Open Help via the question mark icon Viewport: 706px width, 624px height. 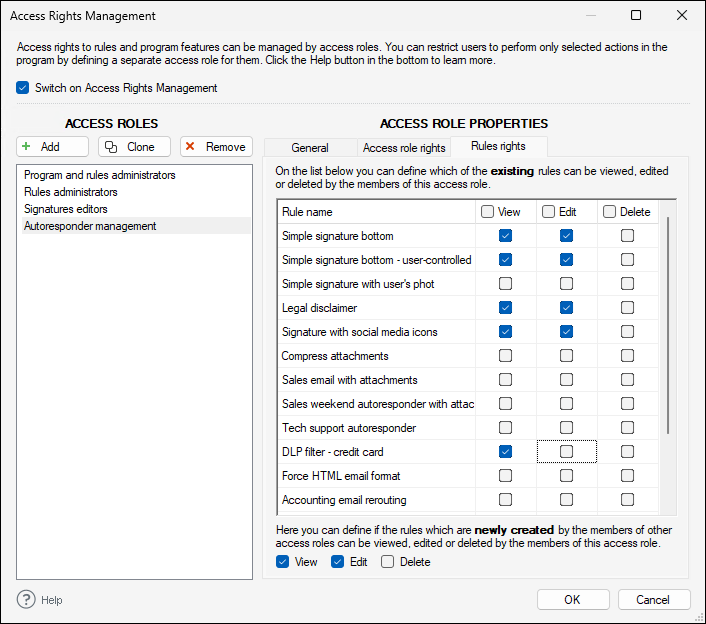tap(27, 600)
